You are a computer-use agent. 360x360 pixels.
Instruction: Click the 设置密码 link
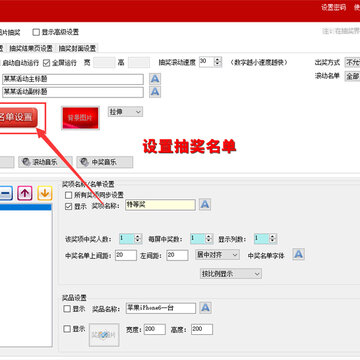(x=334, y=8)
